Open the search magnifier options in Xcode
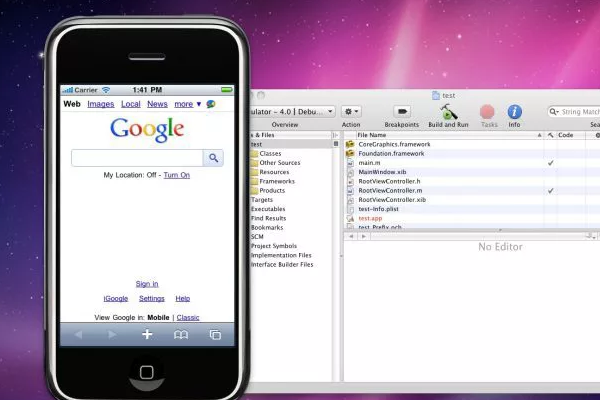The image size is (600, 400). pyautogui.click(x=554, y=111)
